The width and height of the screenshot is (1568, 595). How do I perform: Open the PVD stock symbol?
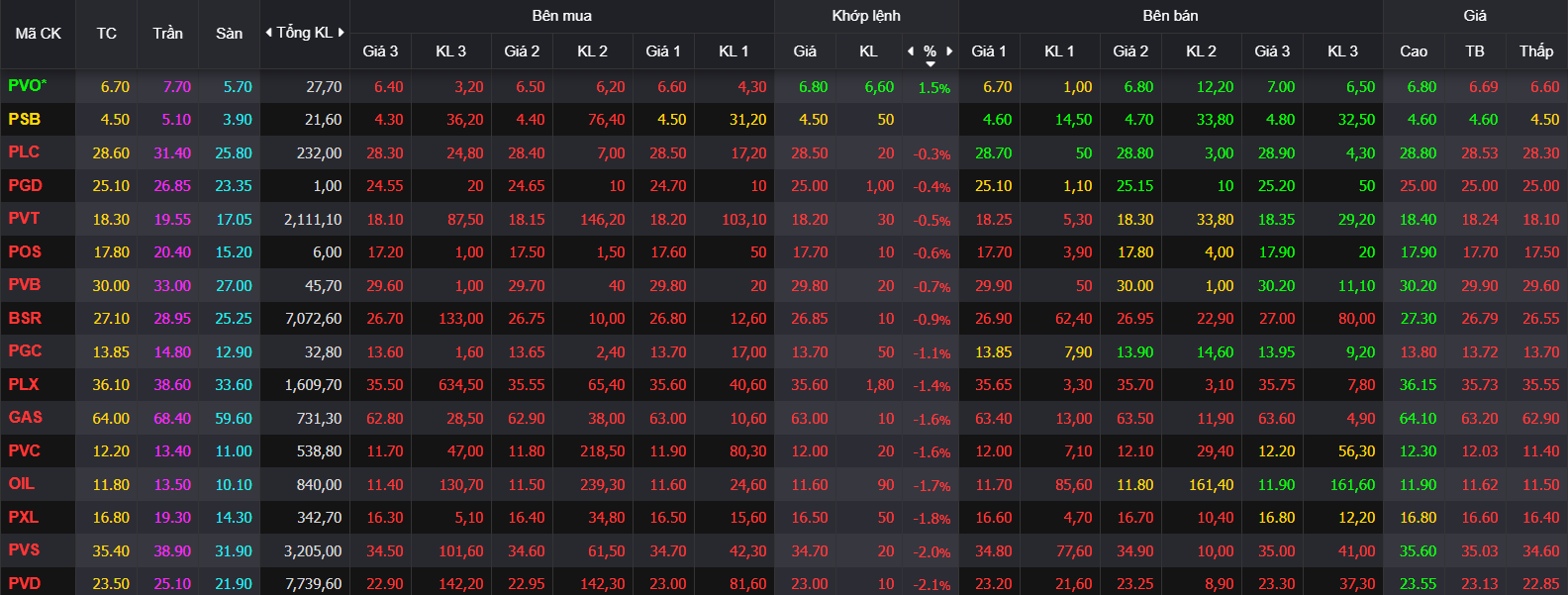(x=25, y=583)
